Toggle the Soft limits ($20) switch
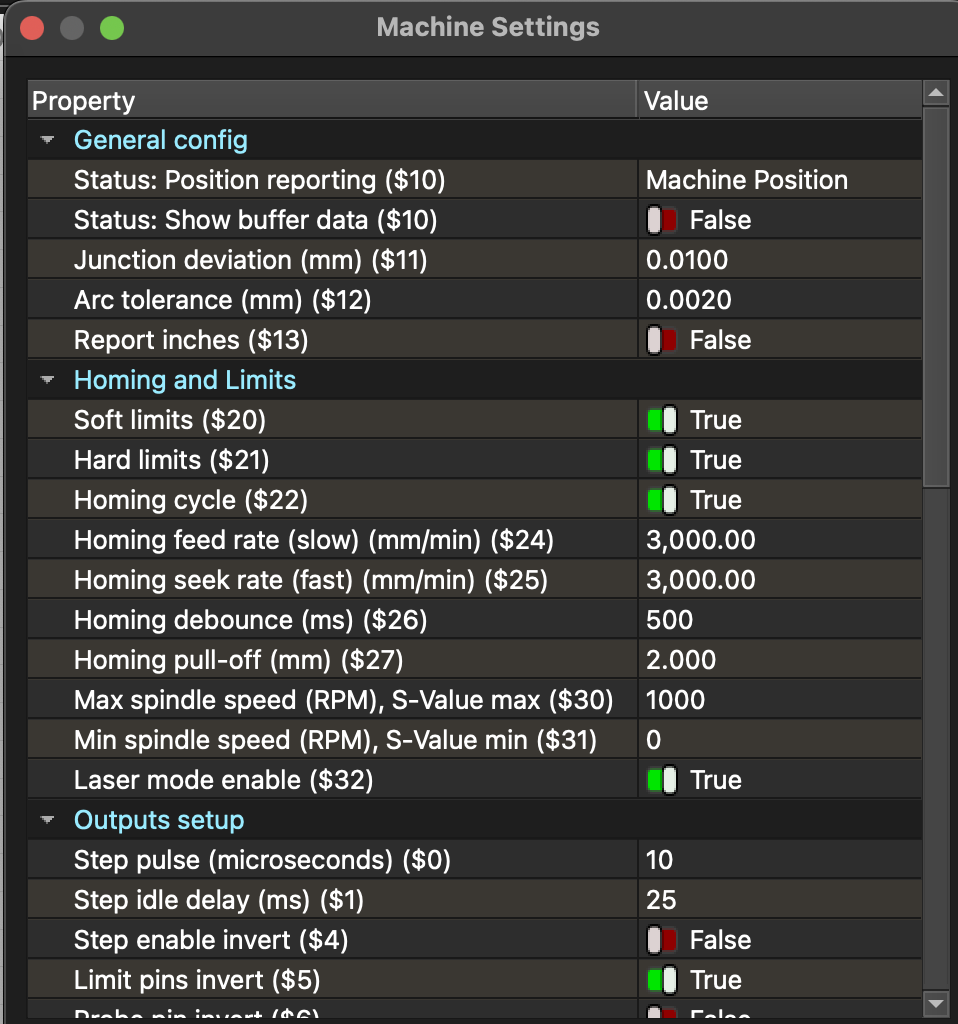 [662, 420]
